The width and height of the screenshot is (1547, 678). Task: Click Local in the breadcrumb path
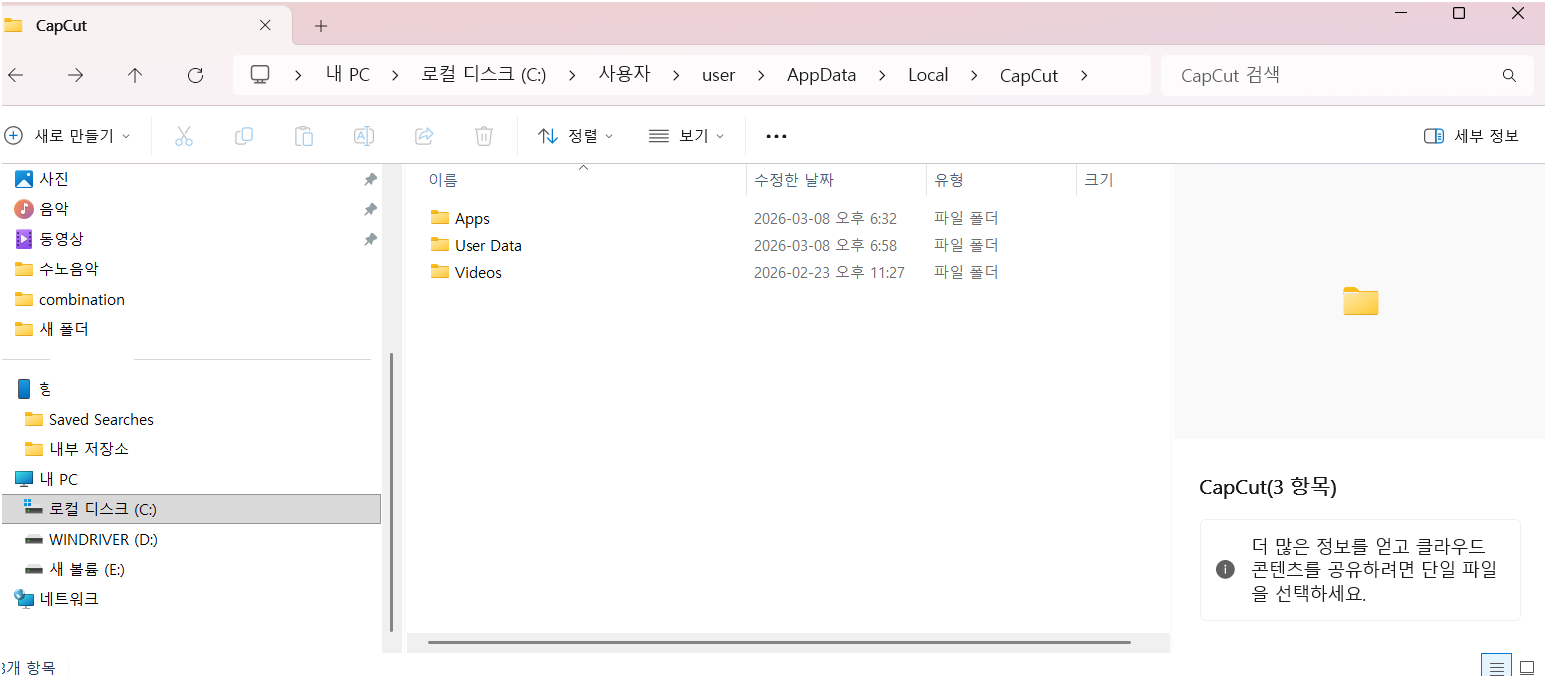tap(928, 75)
